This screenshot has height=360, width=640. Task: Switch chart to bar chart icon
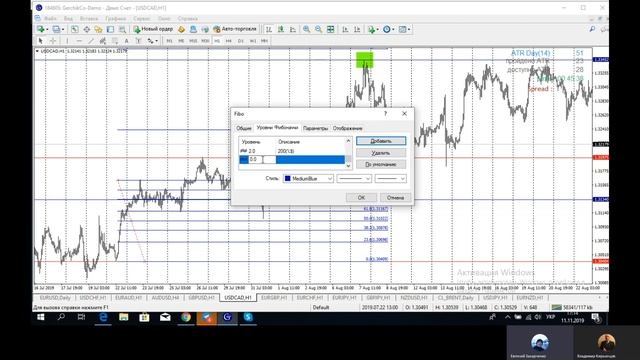pos(269,29)
